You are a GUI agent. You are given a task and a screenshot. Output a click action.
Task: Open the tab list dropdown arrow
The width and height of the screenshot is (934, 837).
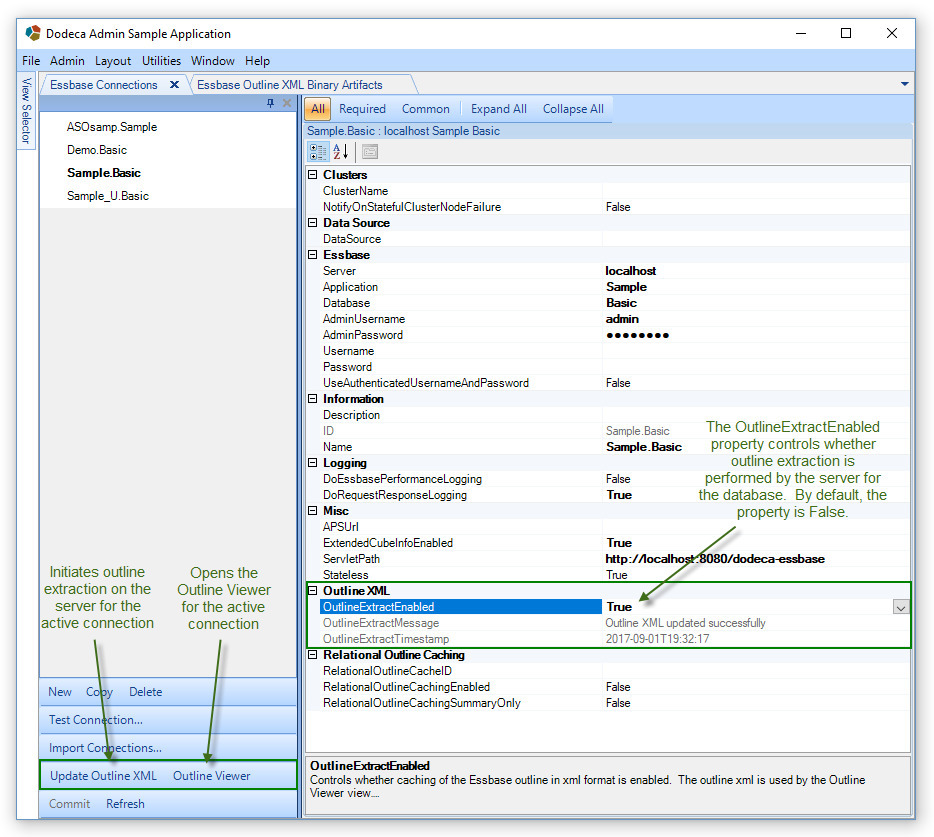[x=904, y=84]
